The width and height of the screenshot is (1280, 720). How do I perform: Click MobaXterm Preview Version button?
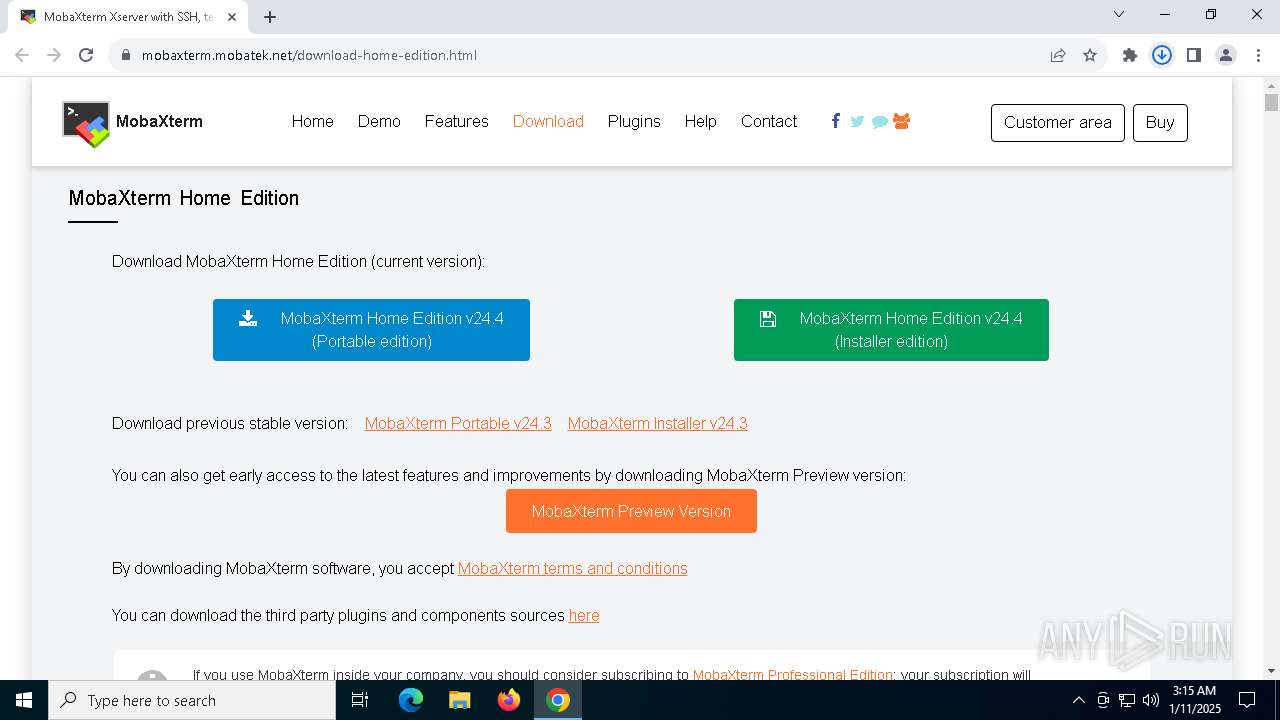pos(631,511)
